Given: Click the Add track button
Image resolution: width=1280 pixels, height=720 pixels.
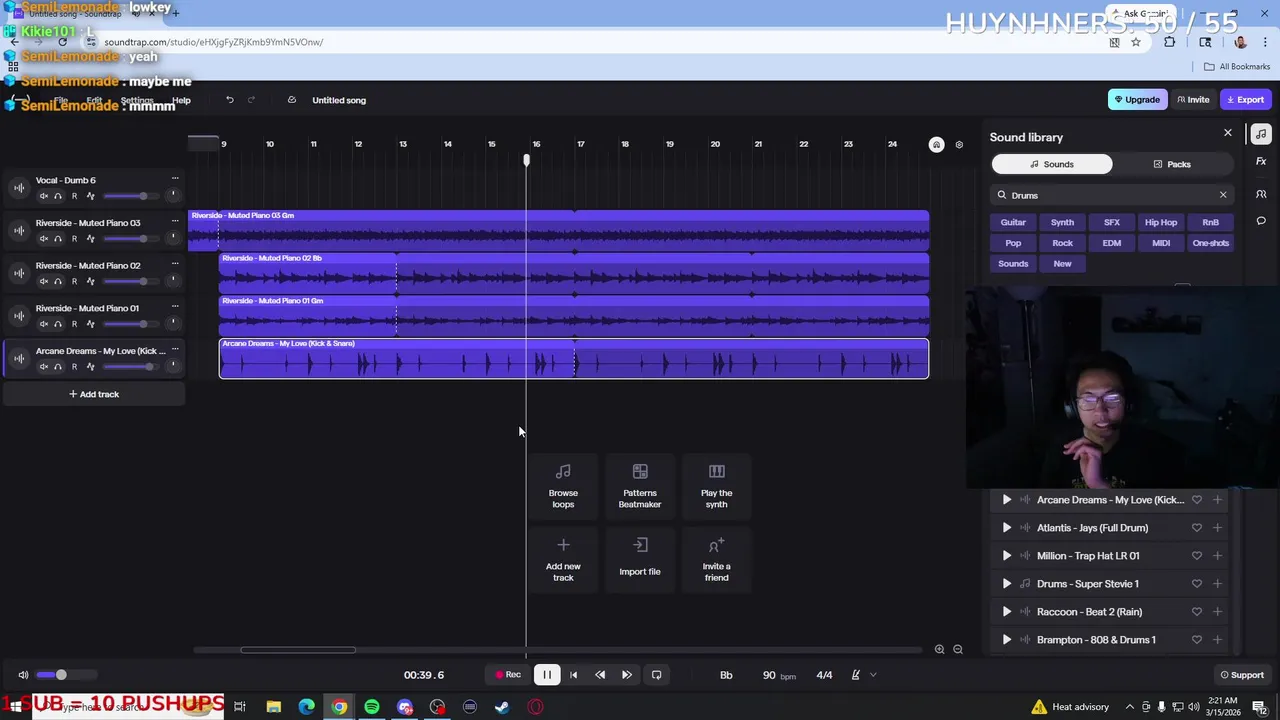Looking at the screenshot, I should coord(94,394).
